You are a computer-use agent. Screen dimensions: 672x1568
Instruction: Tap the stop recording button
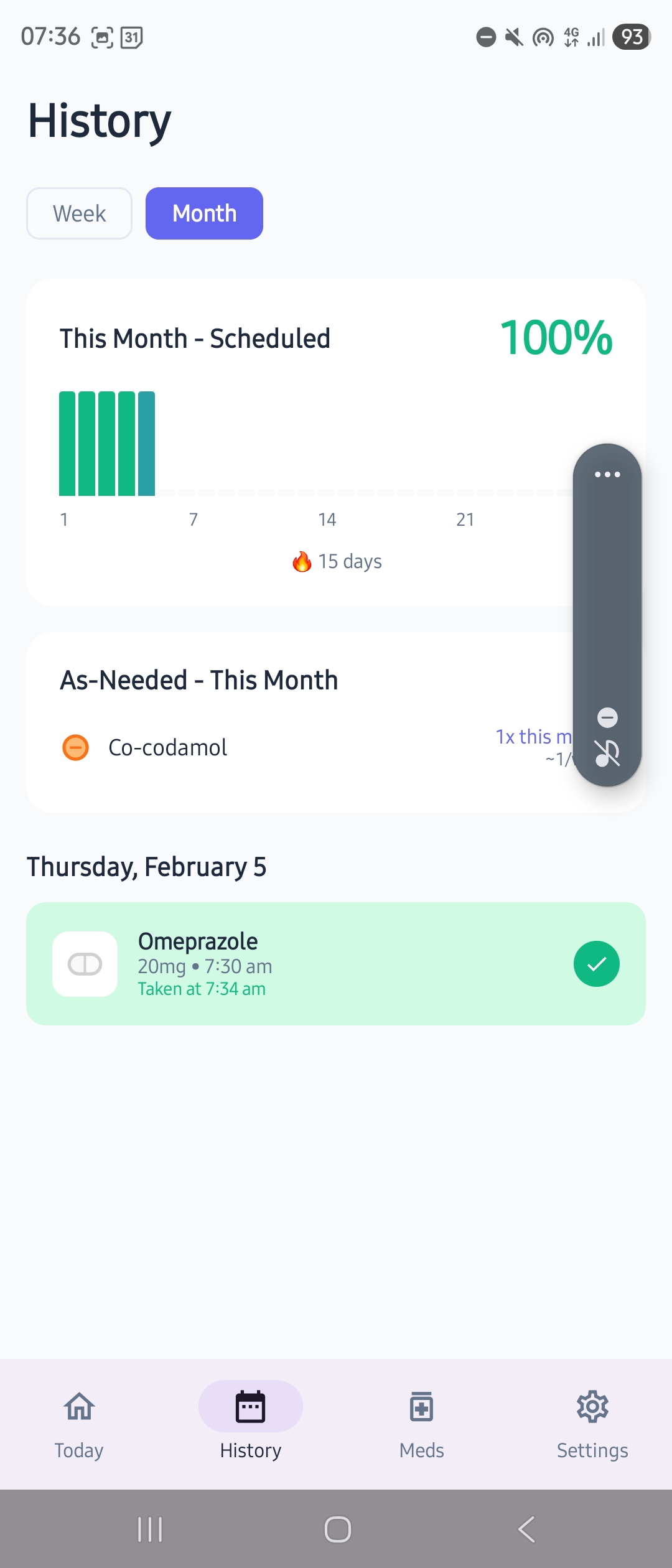click(x=607, y=719)
